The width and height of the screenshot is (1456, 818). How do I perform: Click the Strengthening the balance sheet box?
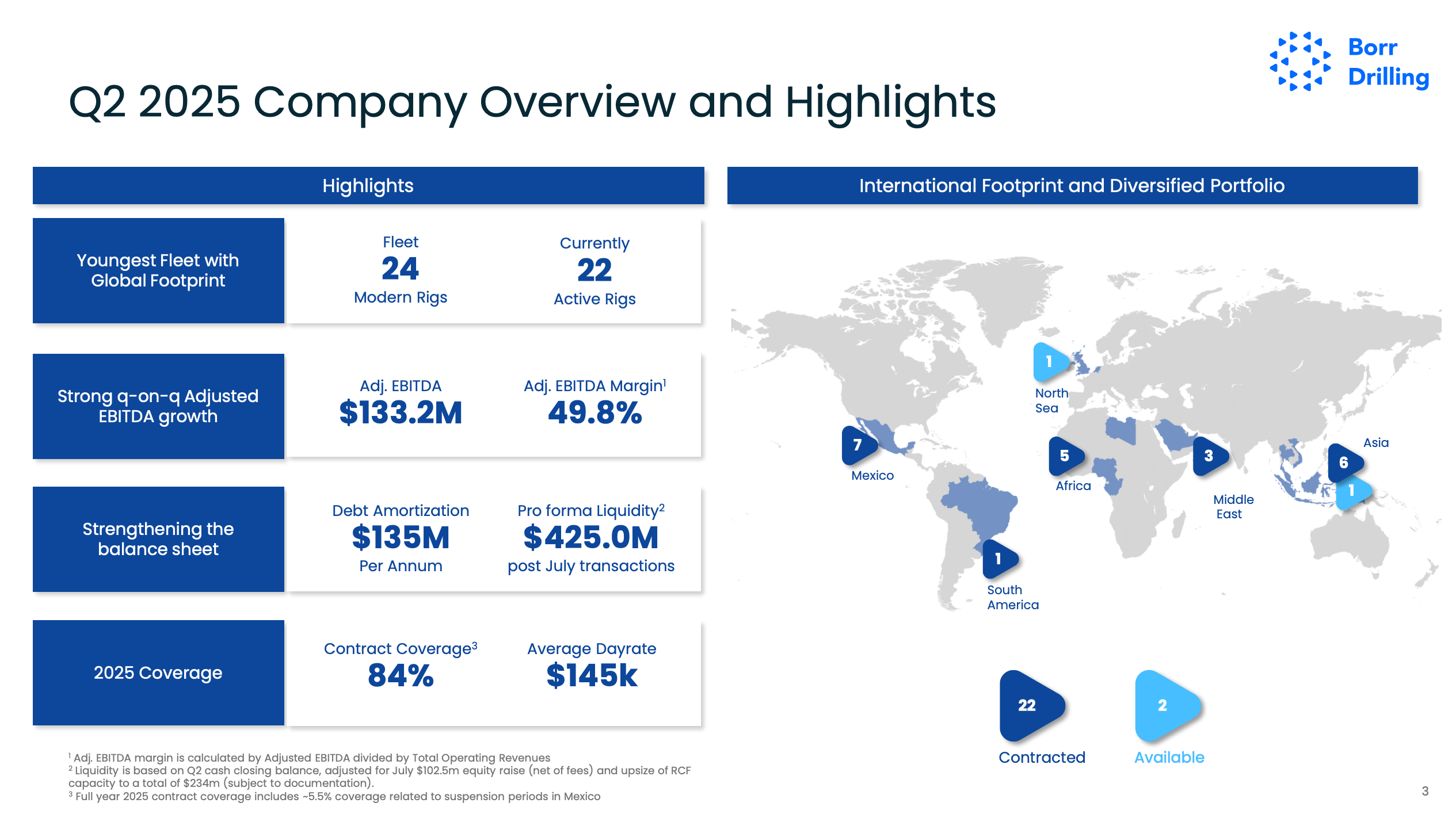click(x=158, y=539)
